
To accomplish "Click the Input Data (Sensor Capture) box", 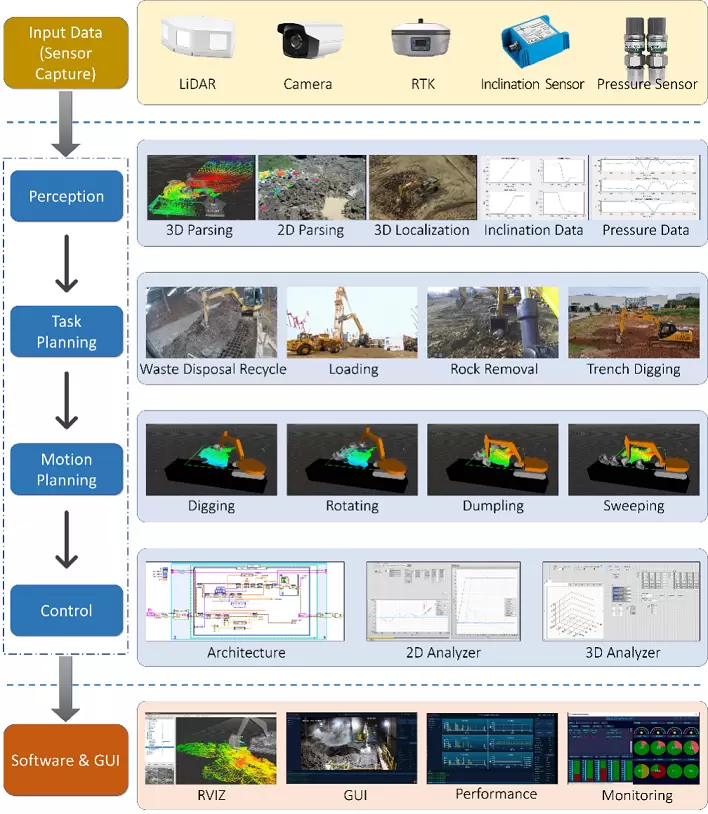I will (x=64, y=54).
